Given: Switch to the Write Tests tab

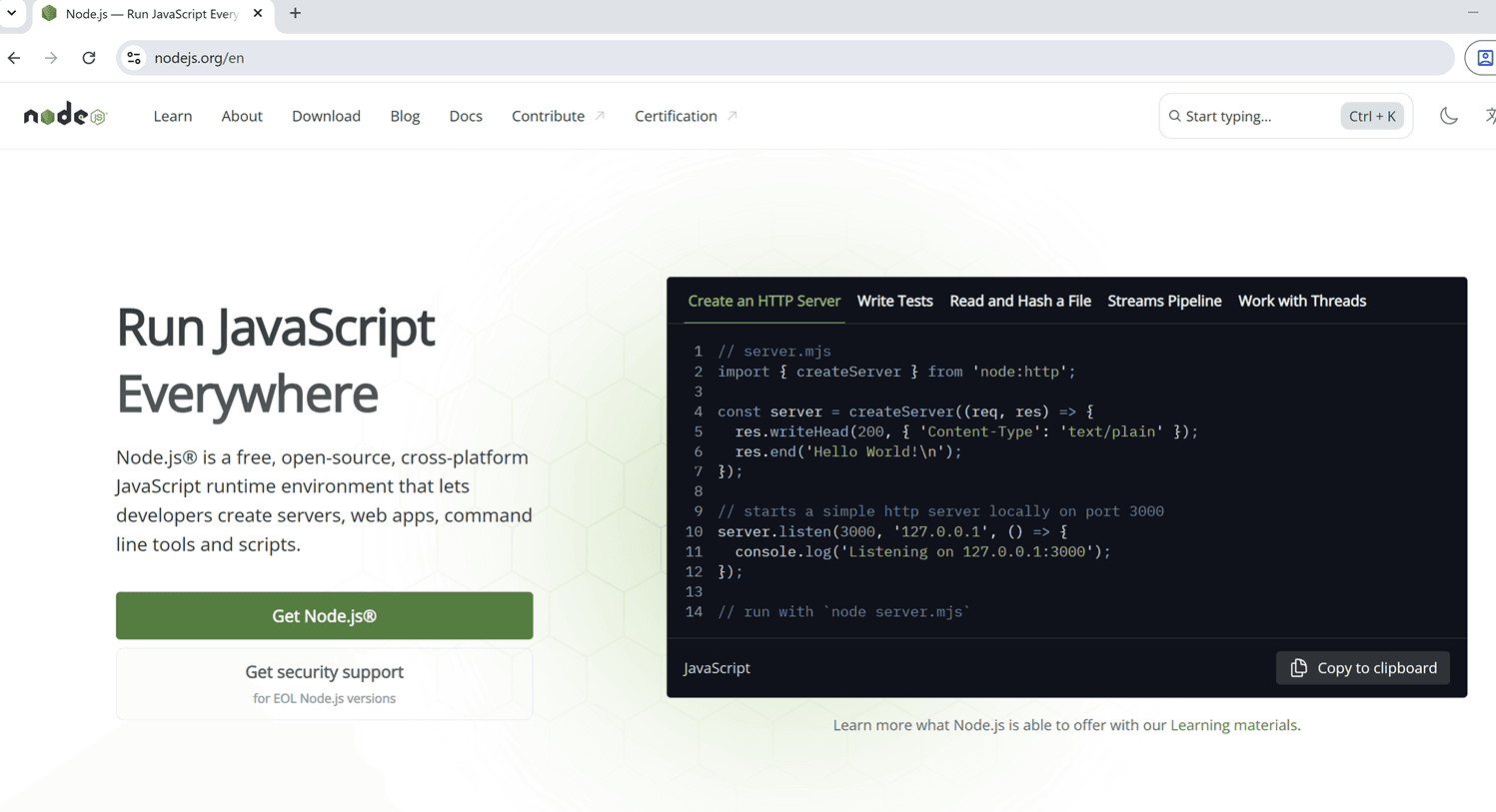Looking at the screenshot, I should (894, 301).
